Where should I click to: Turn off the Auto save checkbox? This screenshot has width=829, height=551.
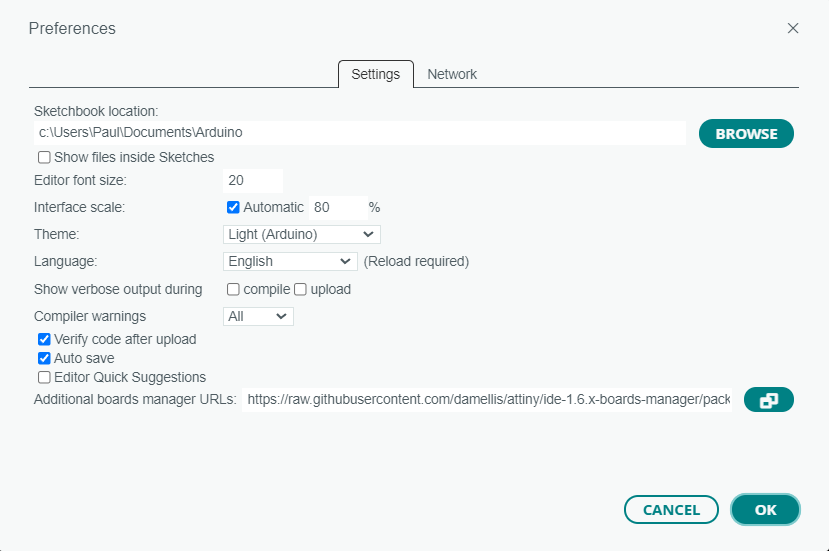click(x=44, y=358)
